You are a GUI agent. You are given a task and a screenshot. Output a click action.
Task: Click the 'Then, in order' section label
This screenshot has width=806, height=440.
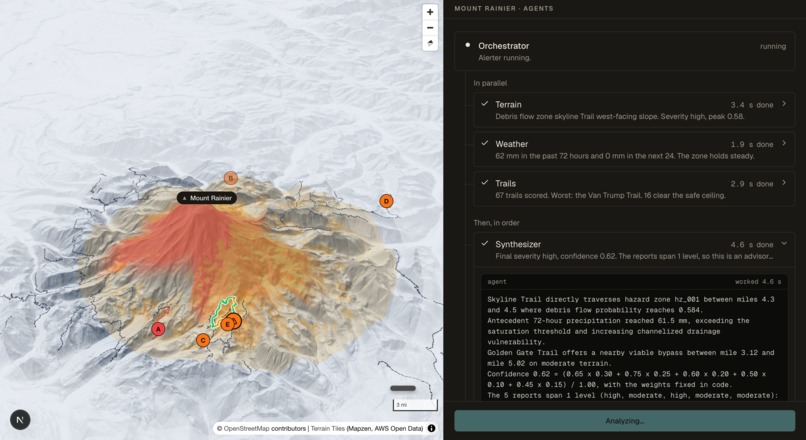496,223
